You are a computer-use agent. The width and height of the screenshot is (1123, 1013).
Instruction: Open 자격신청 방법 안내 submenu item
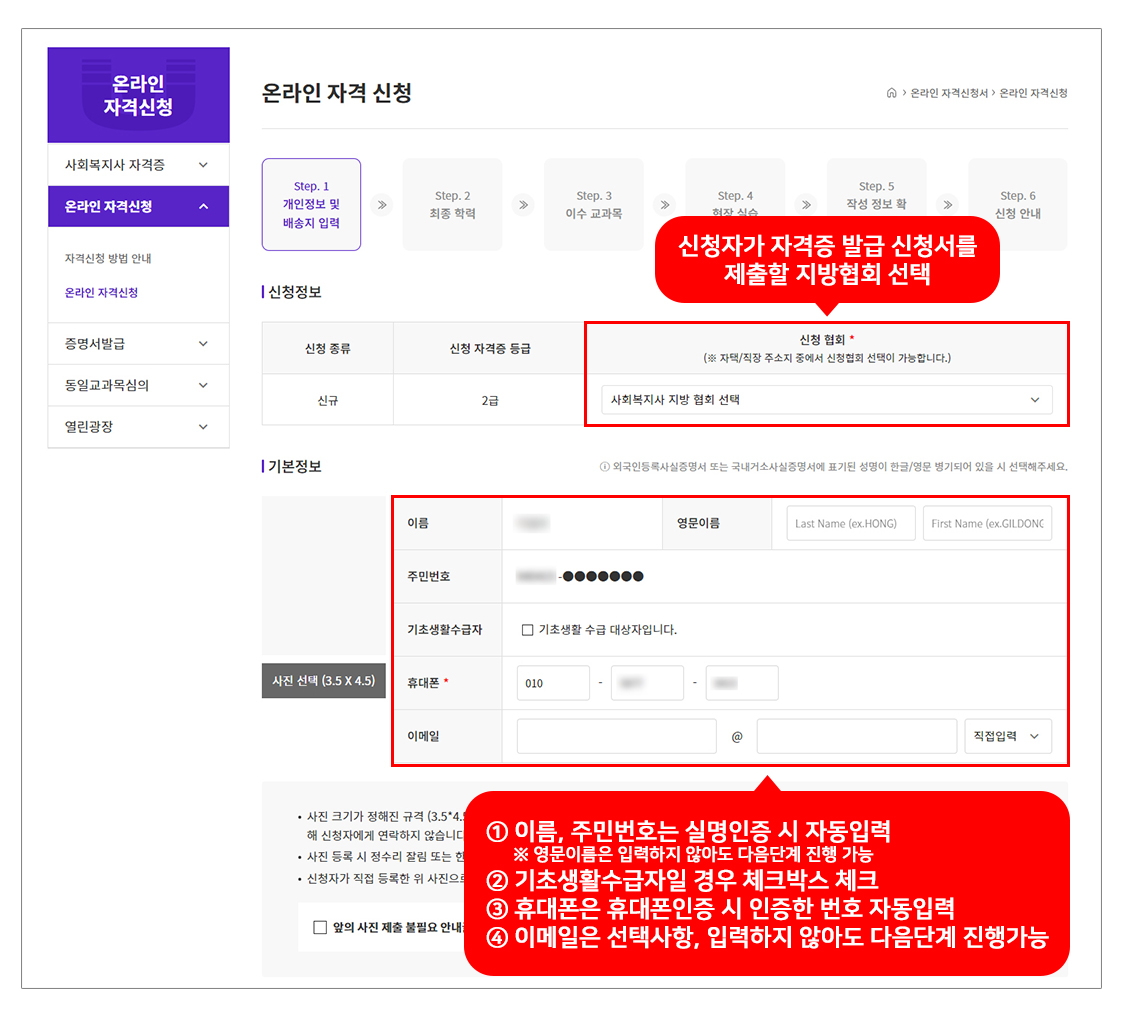click(108, 259)
